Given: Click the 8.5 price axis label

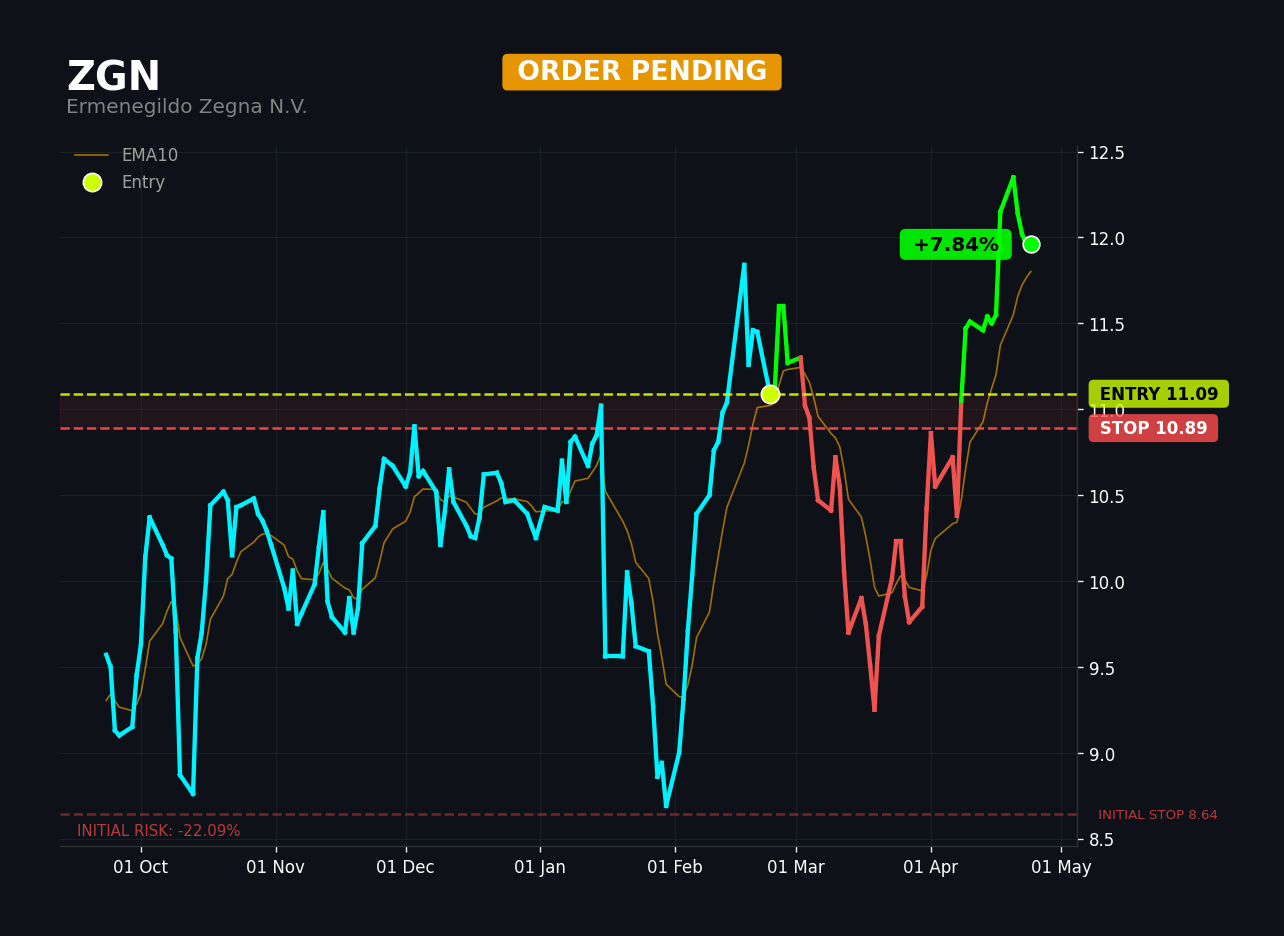Looking at the screenshot, I should tap(1103, 839).
